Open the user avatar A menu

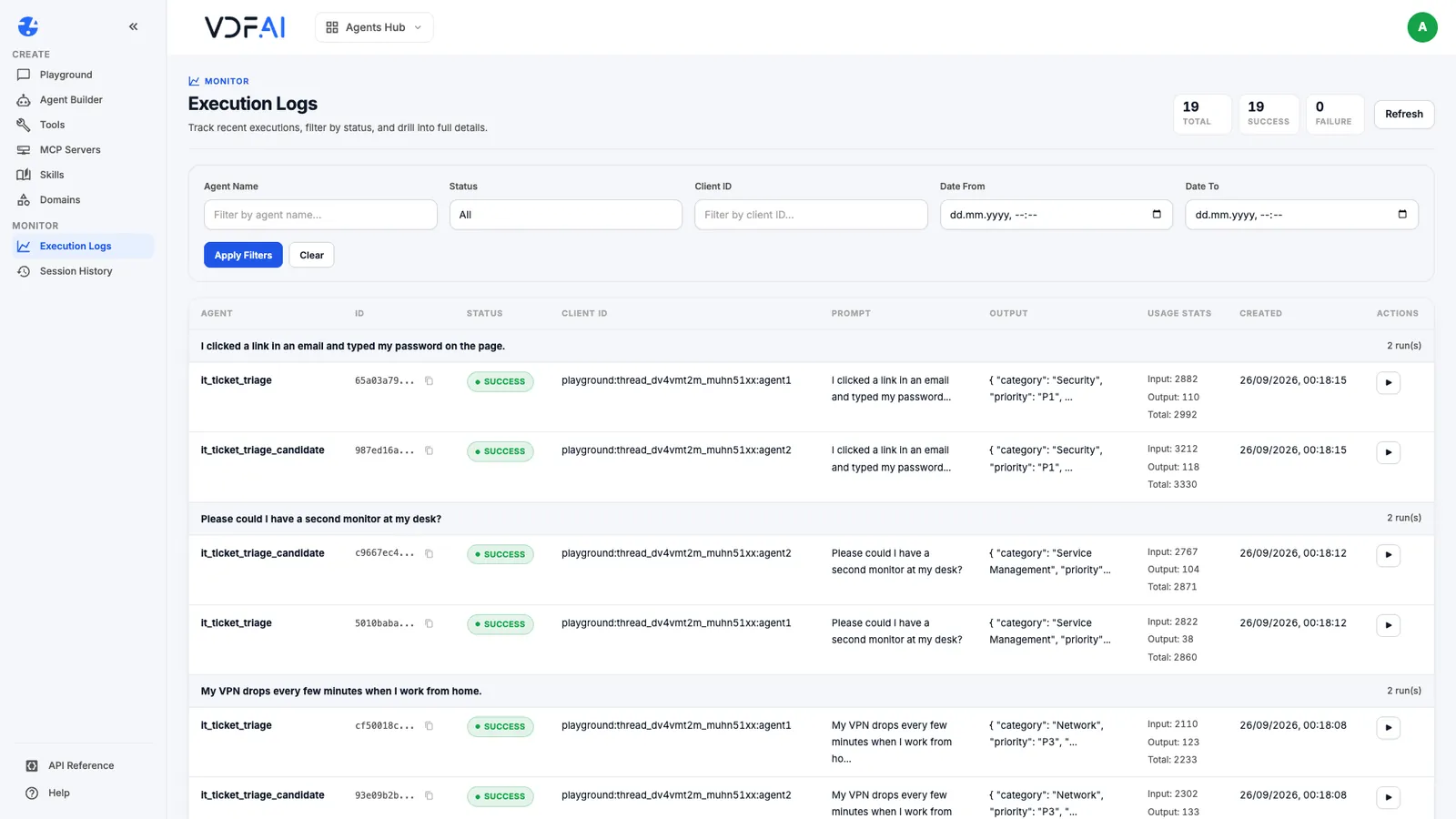1422,27
